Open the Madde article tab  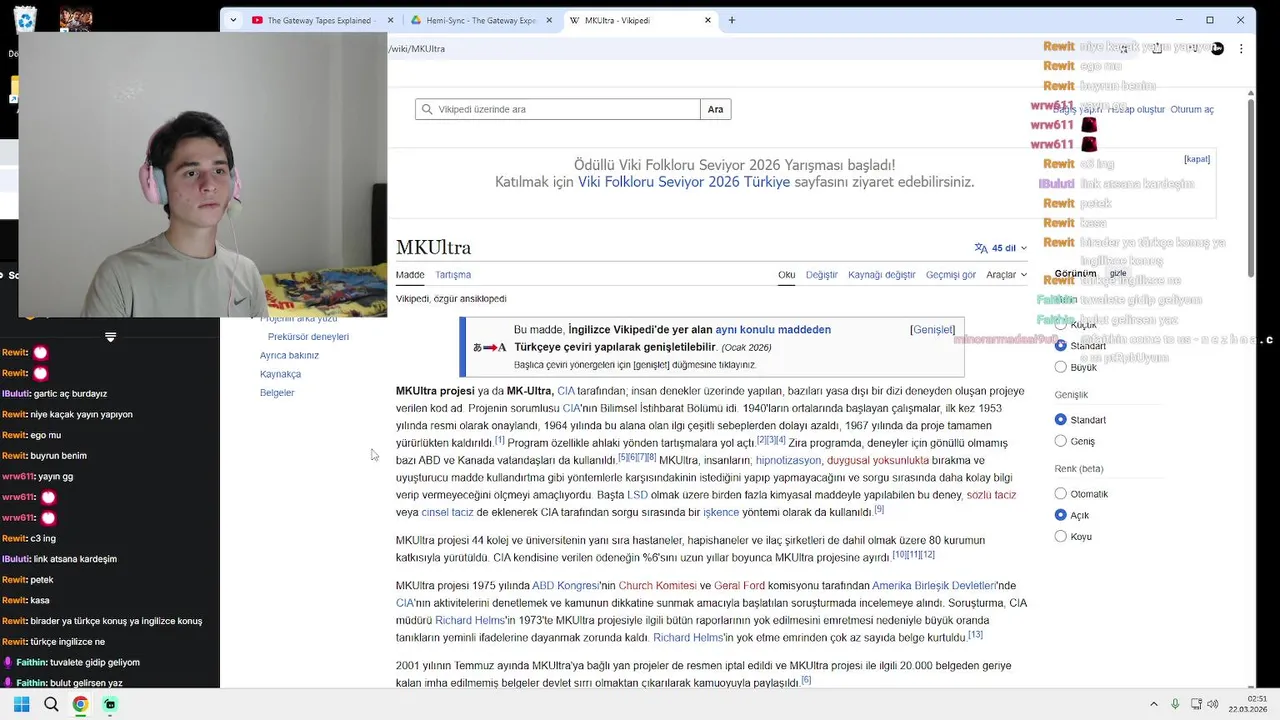point(410,275)
